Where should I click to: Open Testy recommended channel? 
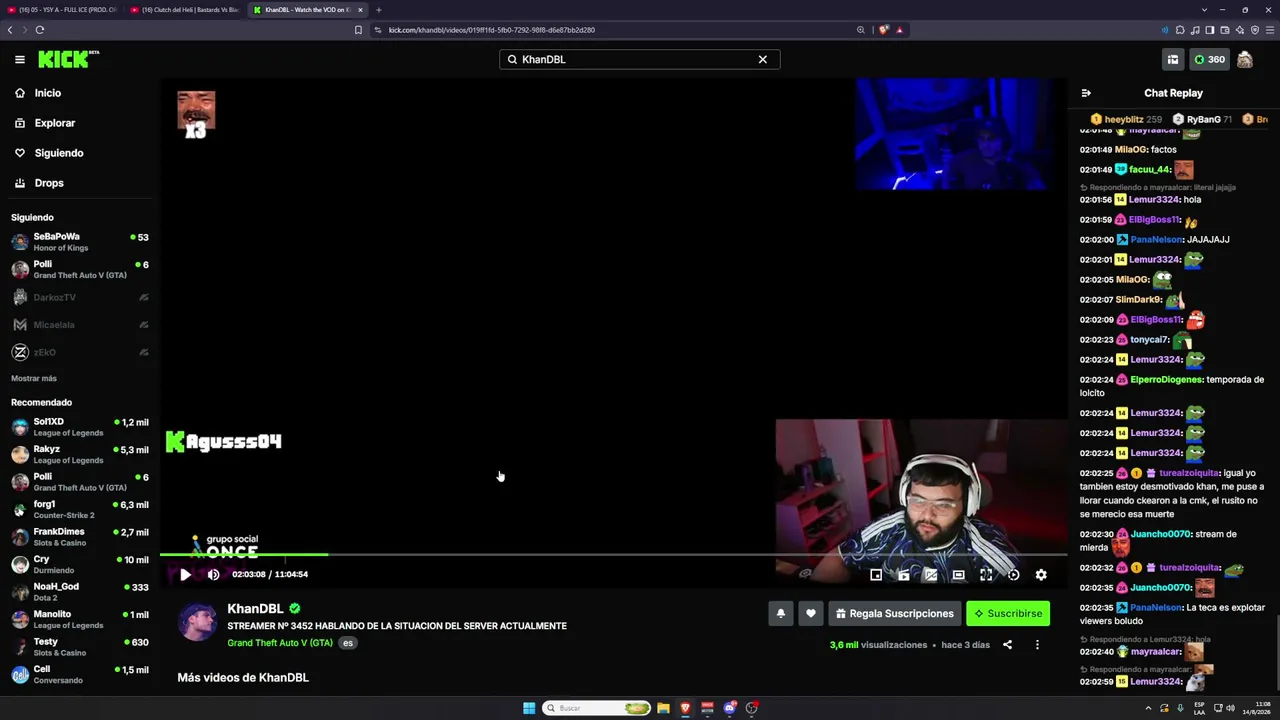coord(80,647)
